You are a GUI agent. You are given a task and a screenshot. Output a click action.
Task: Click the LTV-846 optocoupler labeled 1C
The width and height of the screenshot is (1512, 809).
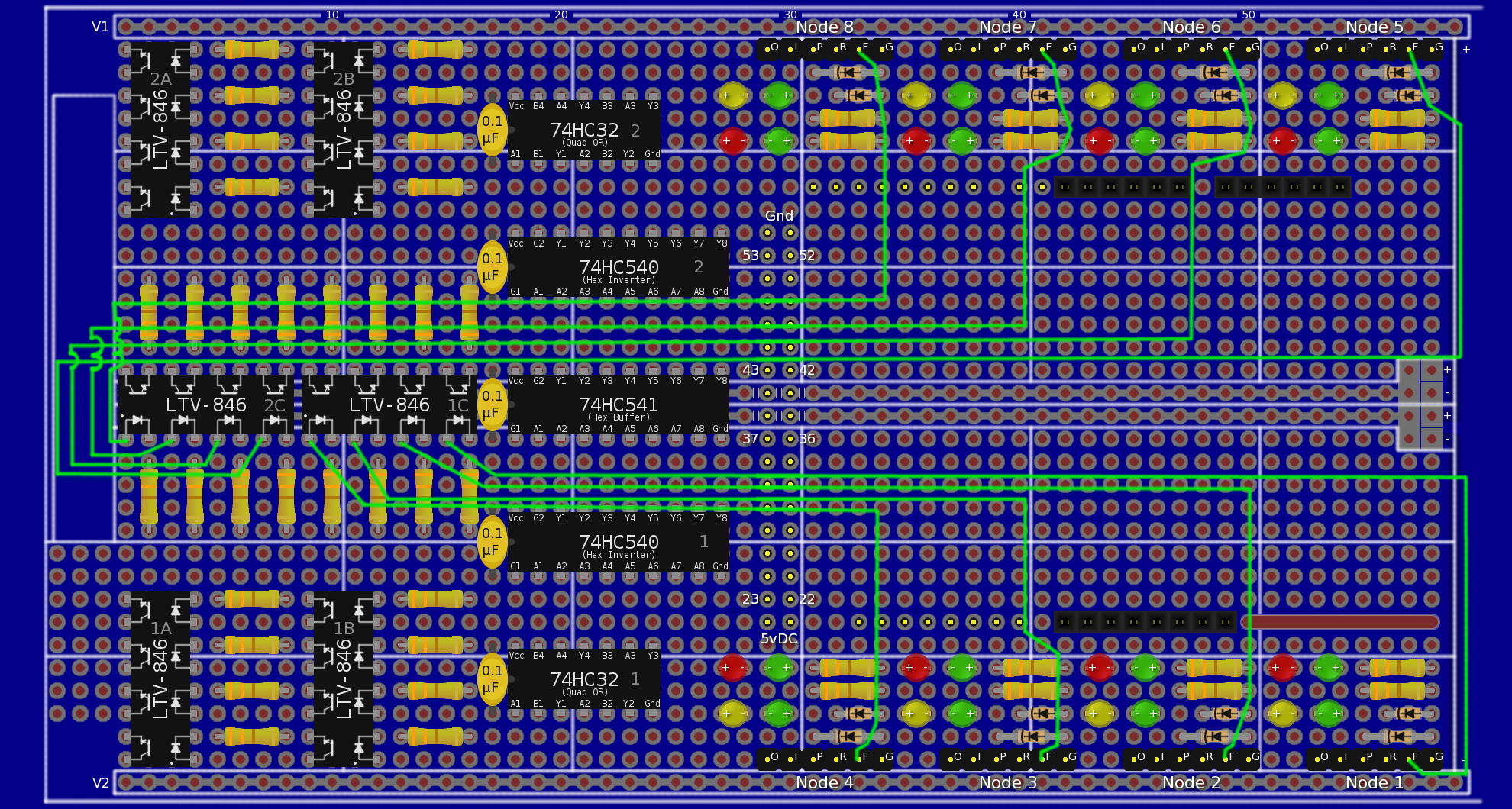[389, 404]
